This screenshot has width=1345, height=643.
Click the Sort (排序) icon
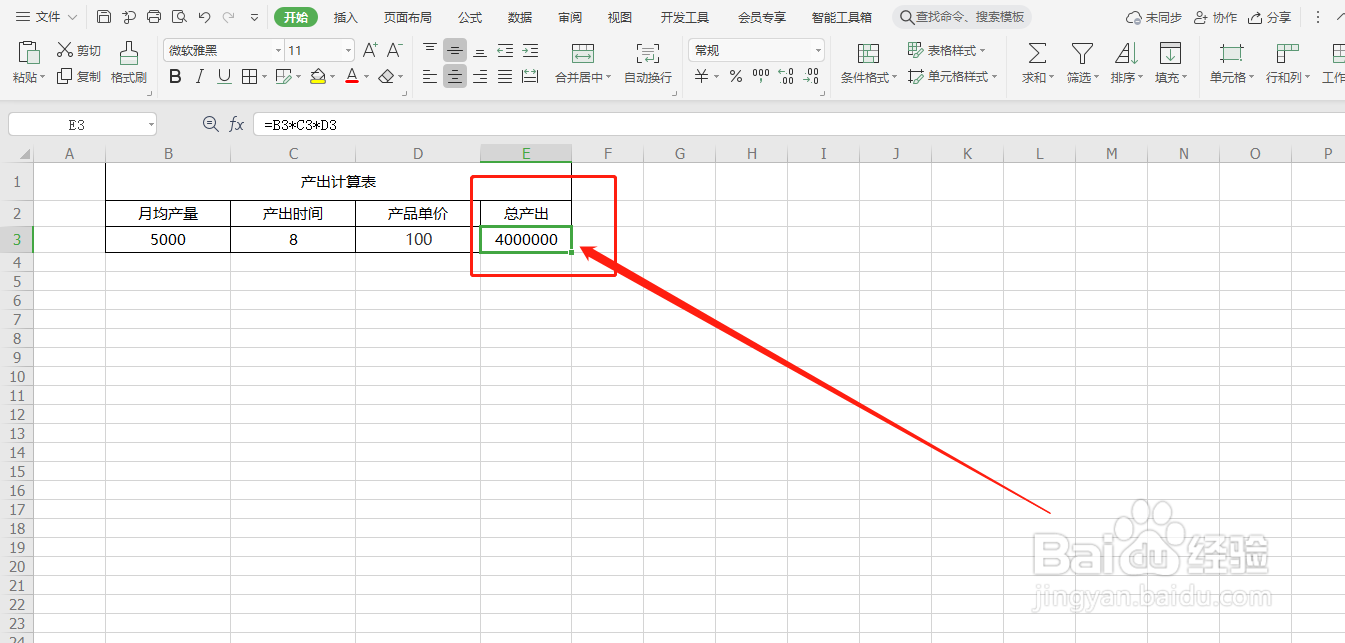coord(1126,53)
